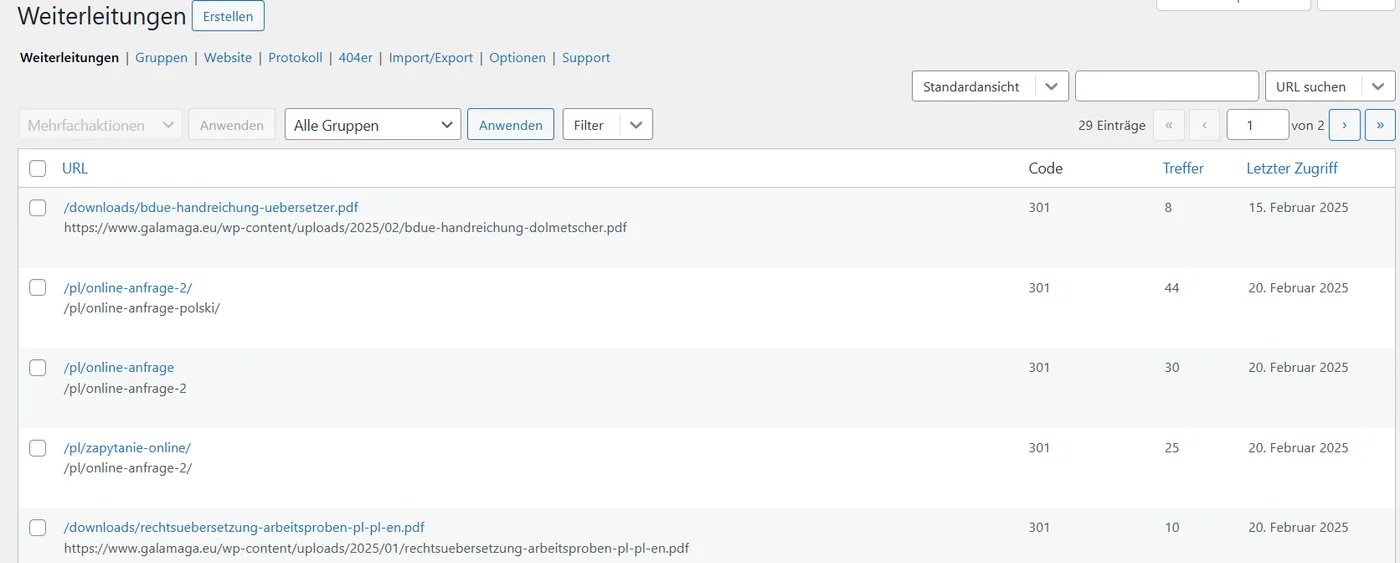
Task: Check the bdue-handreichung-uebersetzer.pdf row checkbox
Action: pos(38,208)
